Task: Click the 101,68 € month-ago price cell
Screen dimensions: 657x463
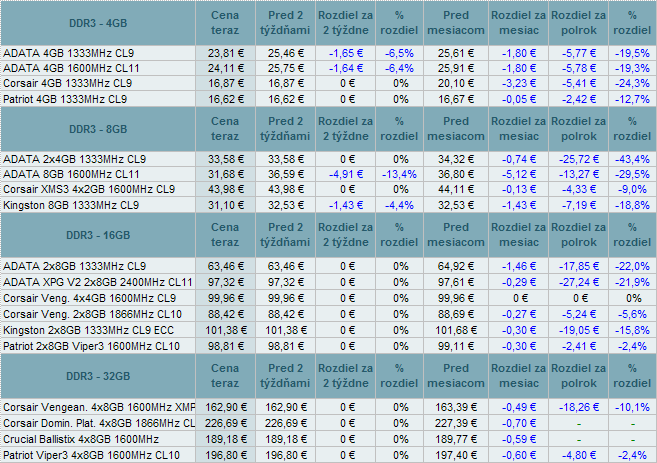Action: [x=456, y=330]
